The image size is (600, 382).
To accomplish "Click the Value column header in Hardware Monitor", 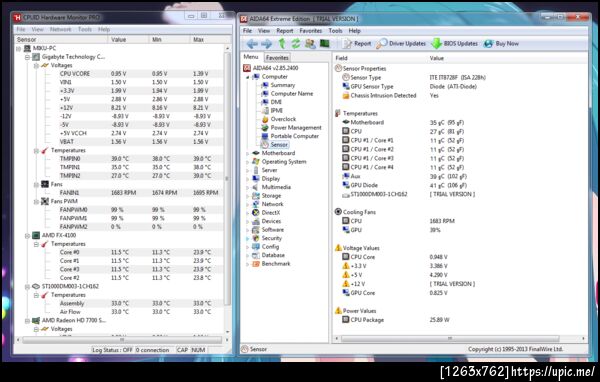I will tap(129, 39).
